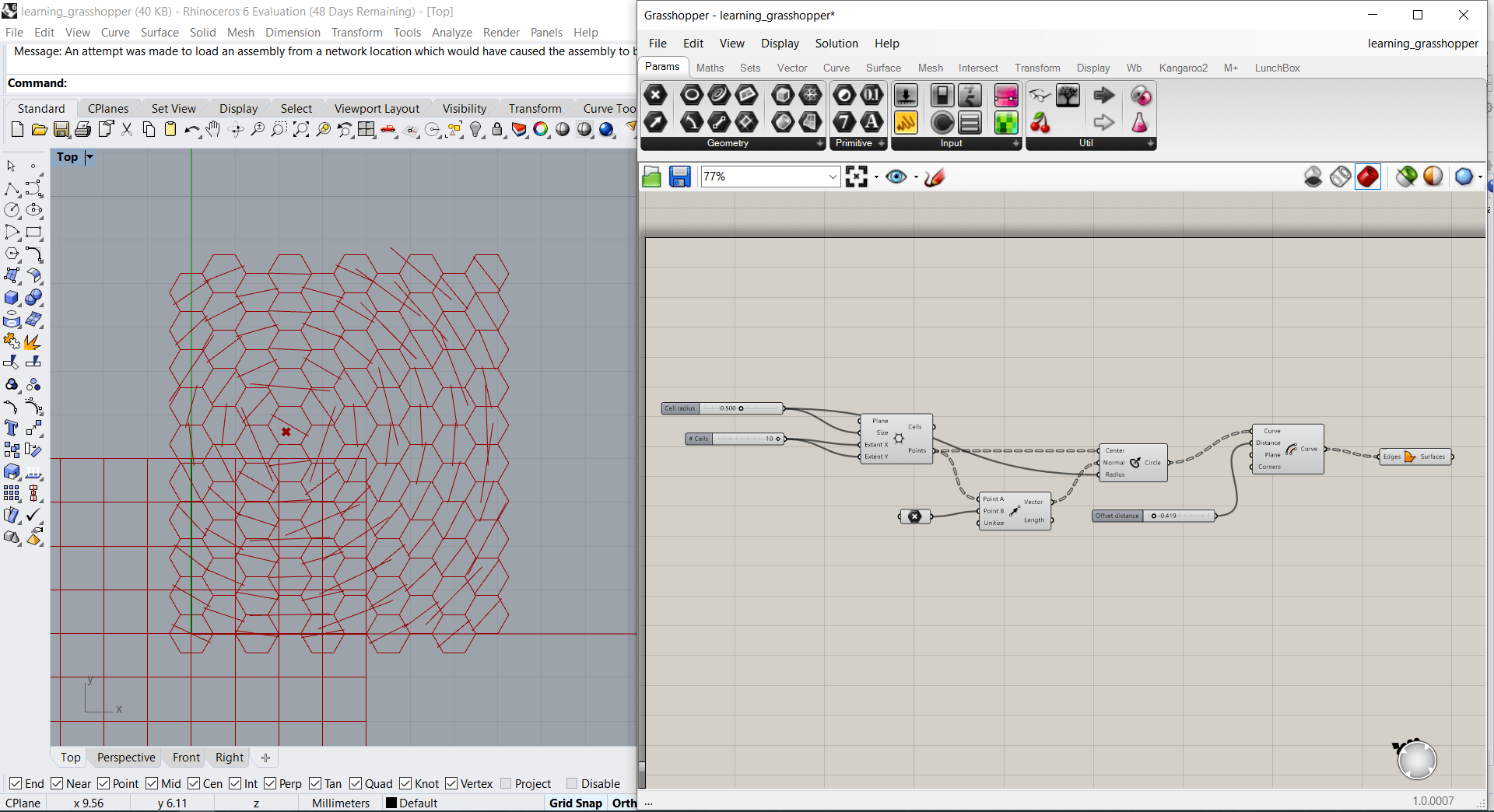The height and width of the screenshot is (812, 1494).
Task: Select Grasshopper shaded preview red icon
Action: point(1368,177)
